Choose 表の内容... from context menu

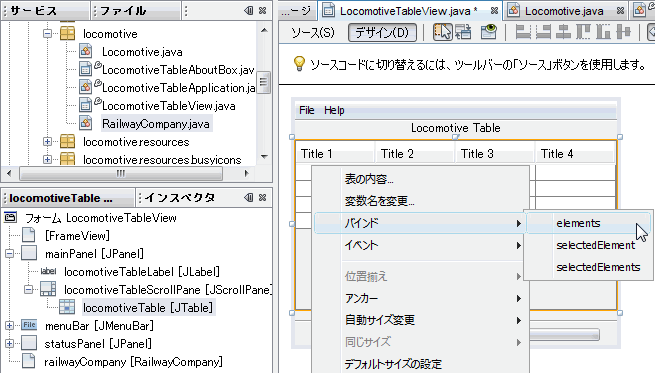(419, 179)
